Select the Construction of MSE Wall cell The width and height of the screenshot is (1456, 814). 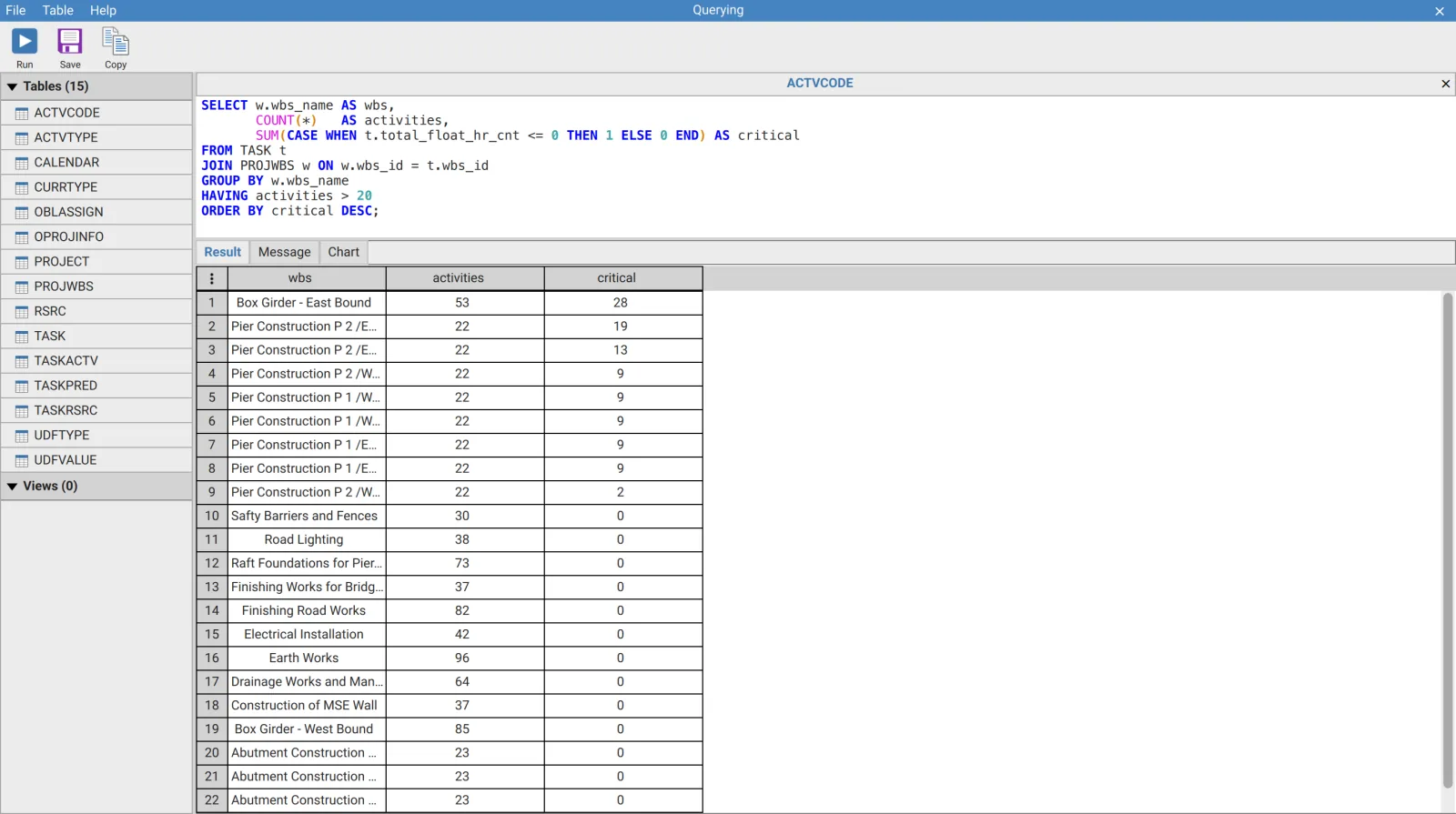(x=307, y=705)
